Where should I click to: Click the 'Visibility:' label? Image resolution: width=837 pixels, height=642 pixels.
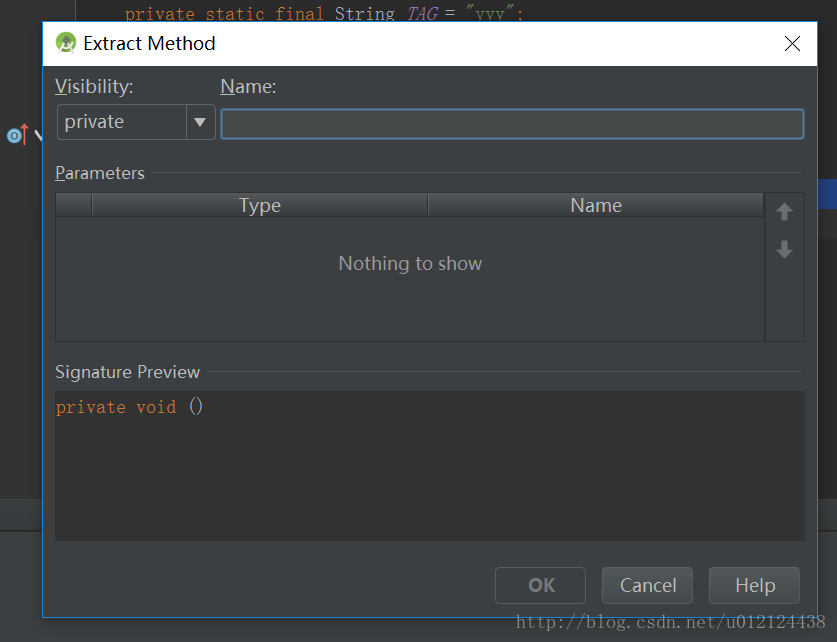[94, 86]
